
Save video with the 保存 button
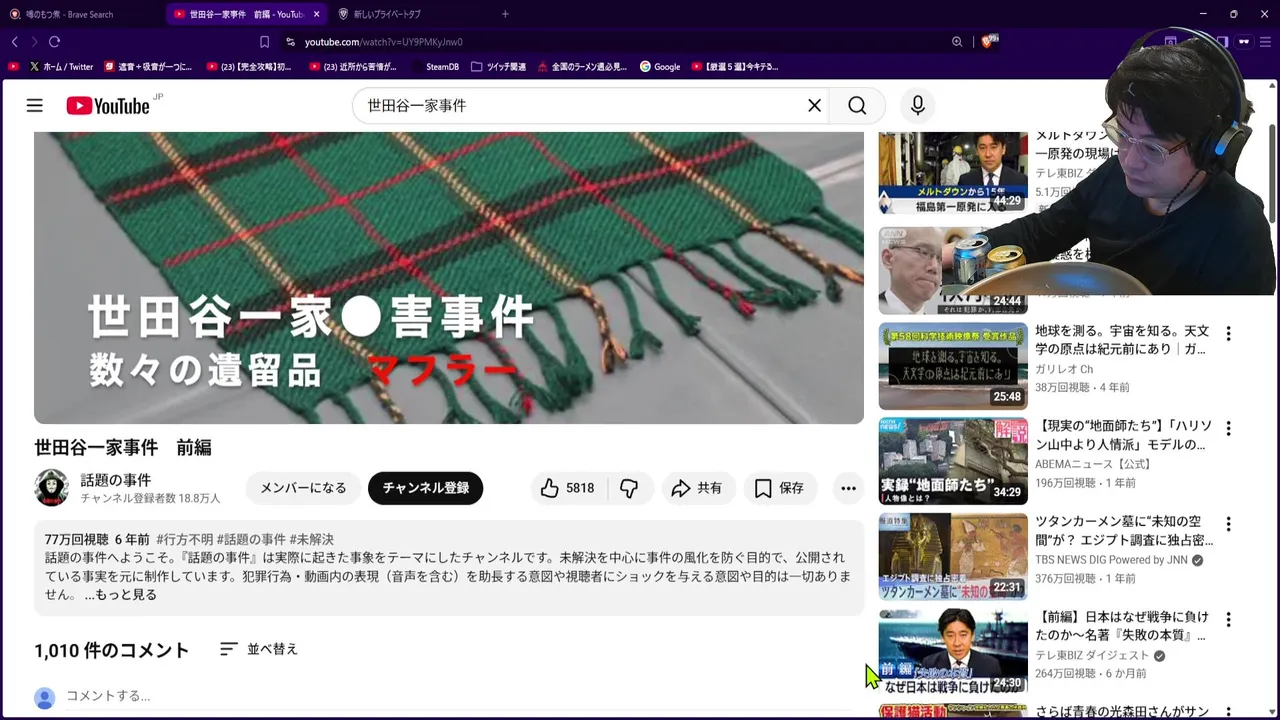click(779, 488)
